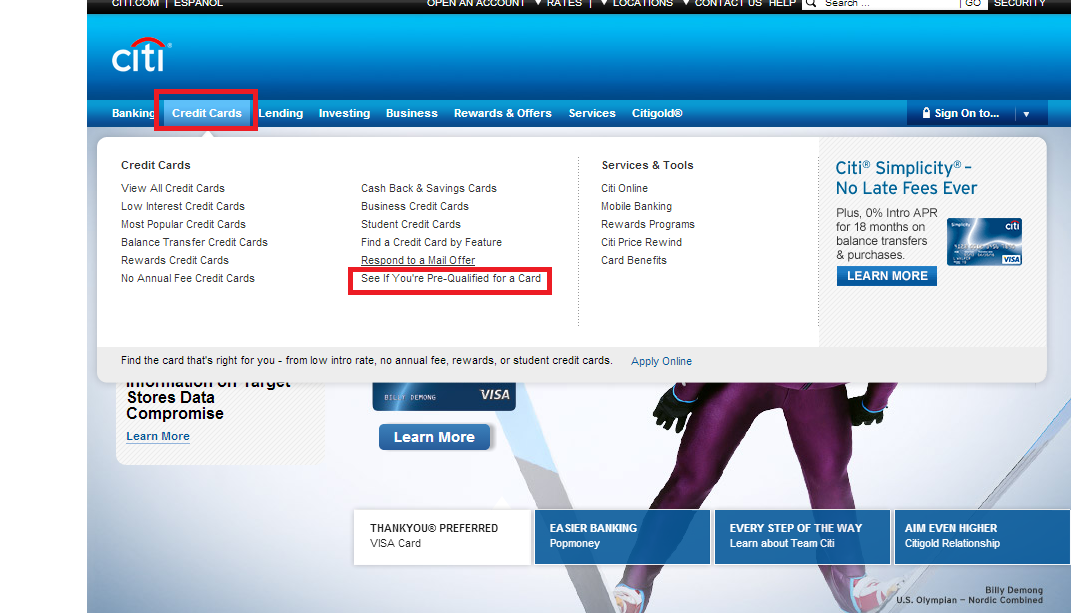Open Citi Price Rewind link
1089x613 pixels.
pos(642,242)
